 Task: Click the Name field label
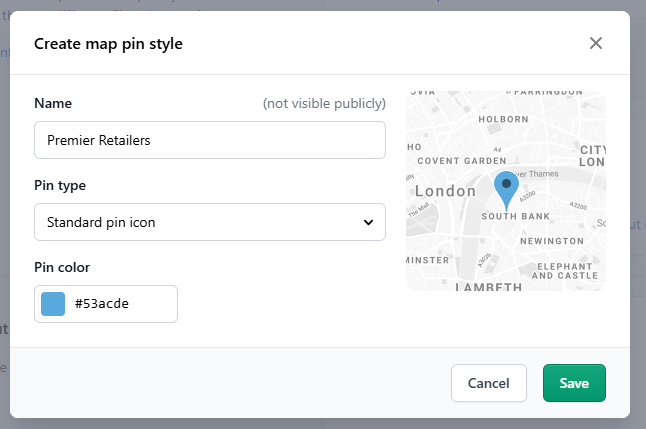click(53, 103)
